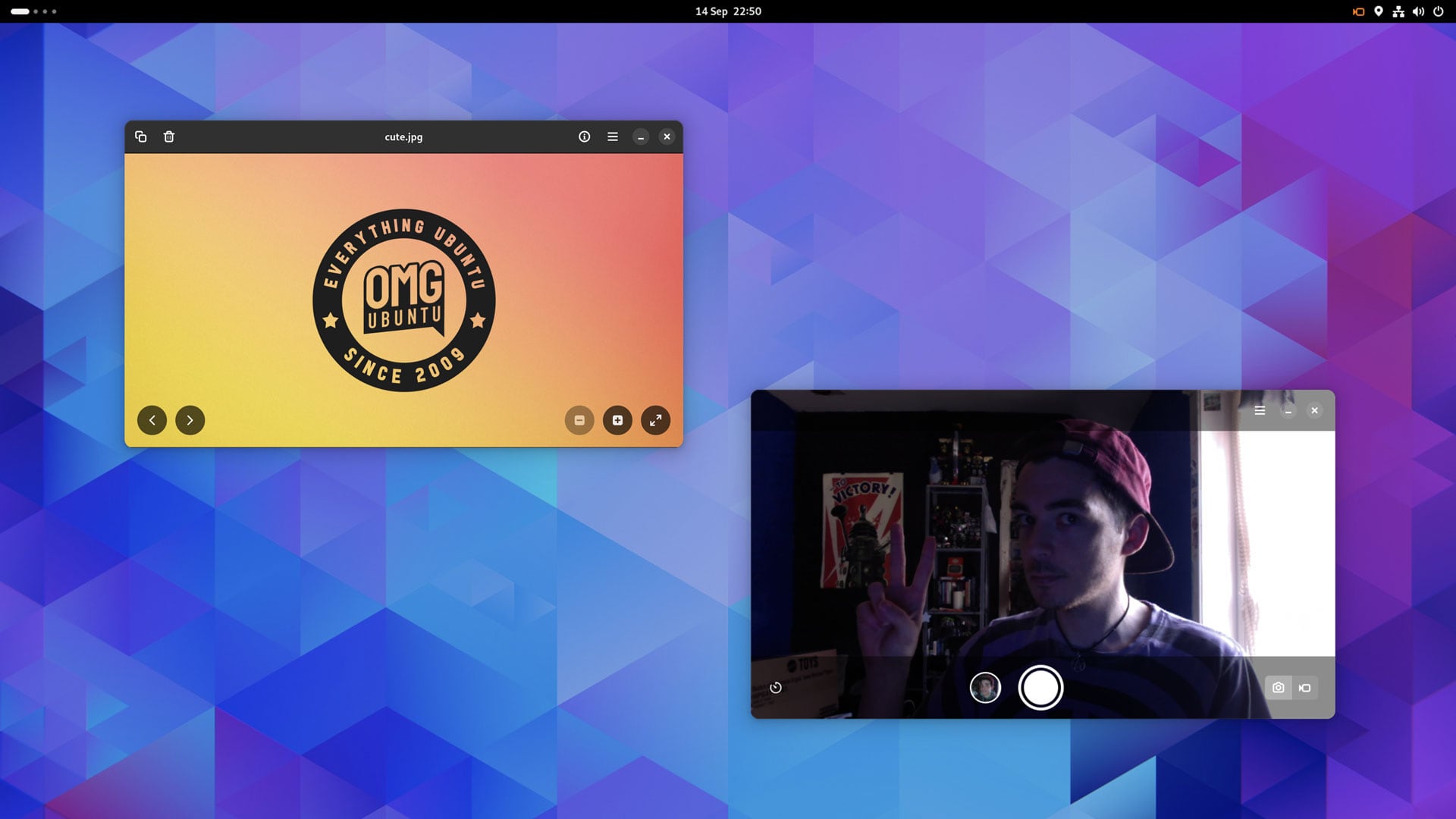Switch the camera to photo capture mode

click(x=1278, y=687)
